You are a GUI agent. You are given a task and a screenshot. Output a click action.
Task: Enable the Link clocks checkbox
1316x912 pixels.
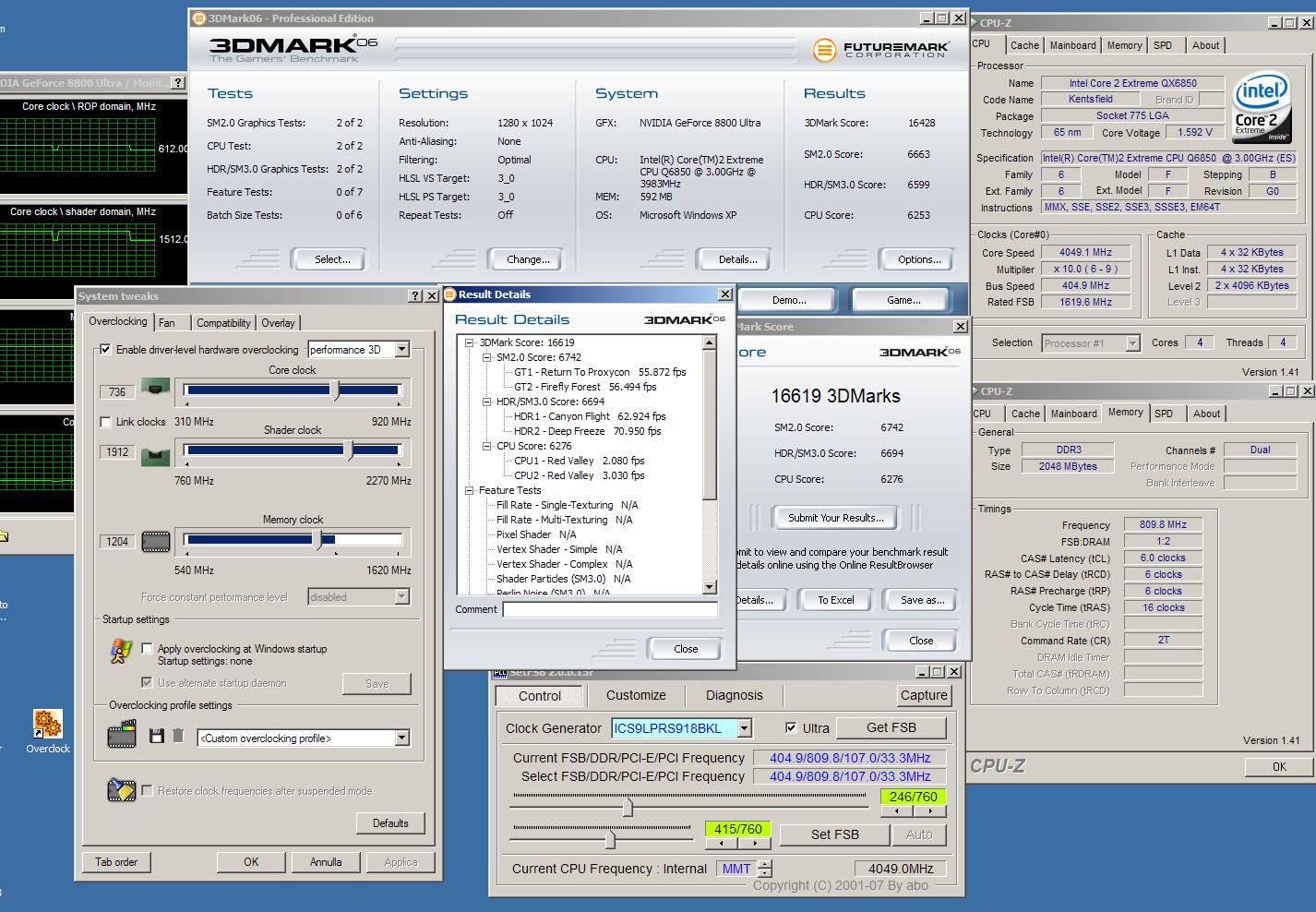pos(105,422)
